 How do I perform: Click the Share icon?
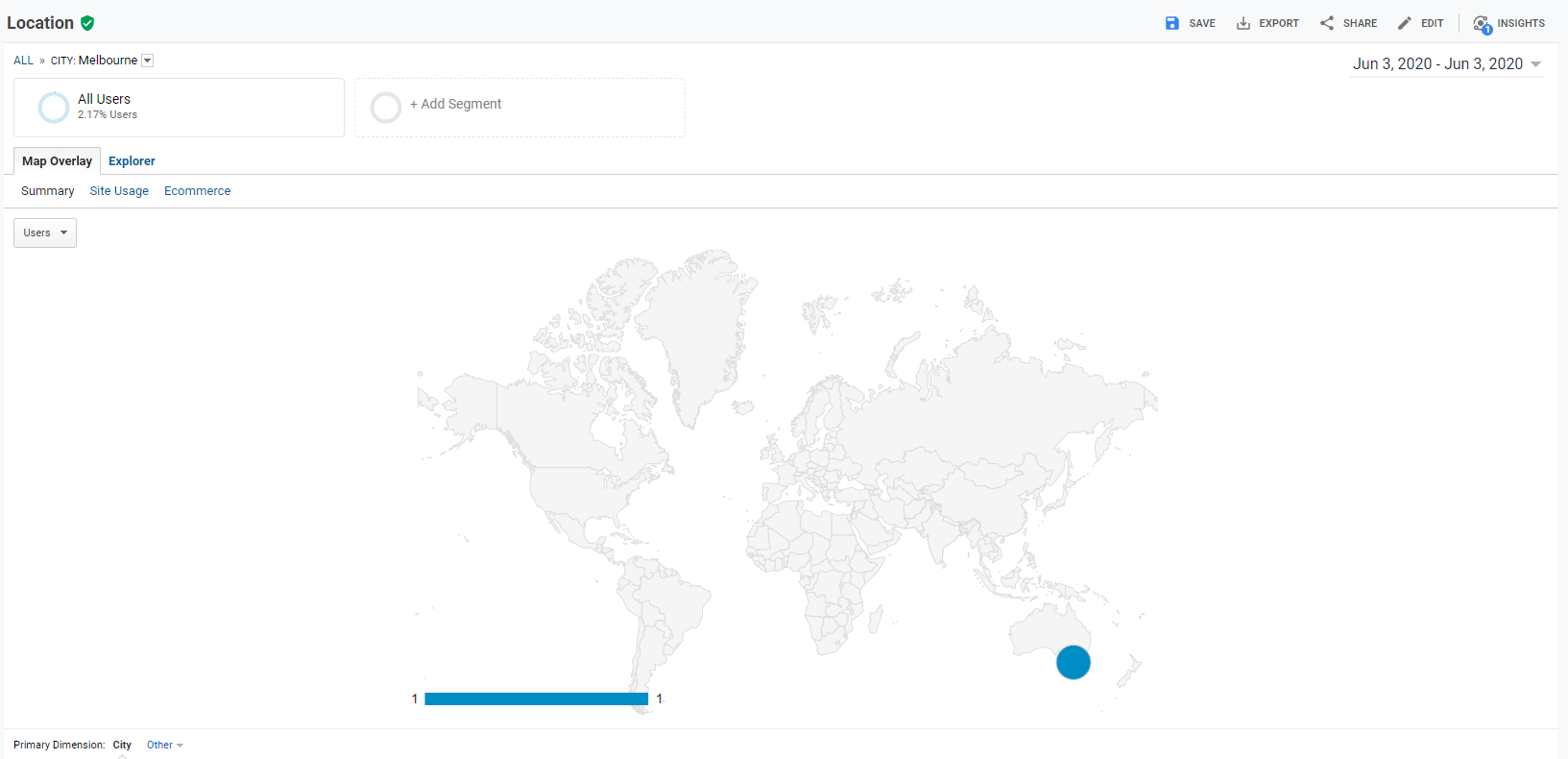pos(1326,23)
